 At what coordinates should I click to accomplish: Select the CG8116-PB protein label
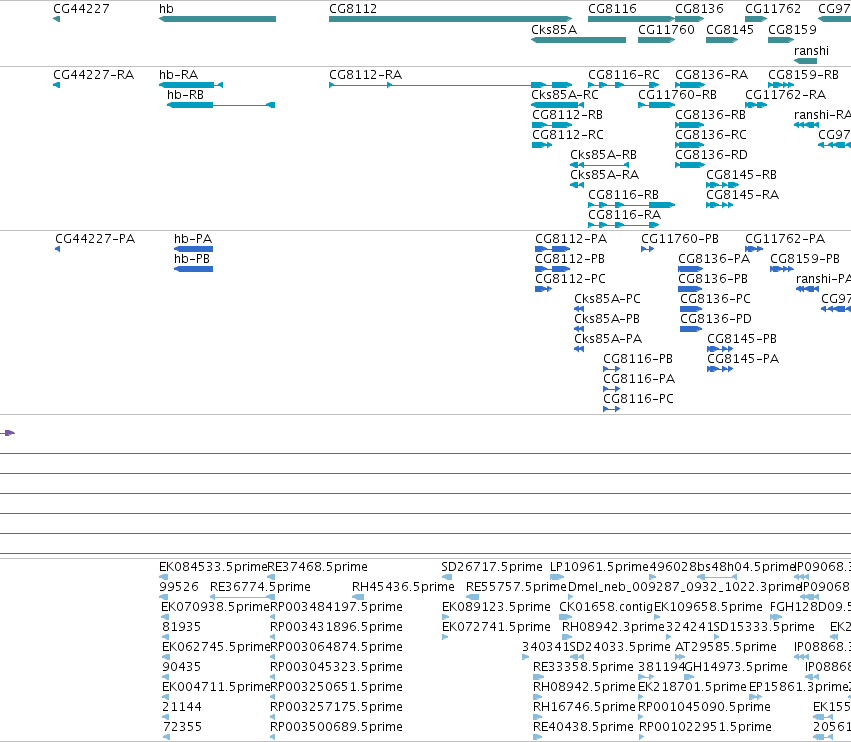tap(638, 359)
